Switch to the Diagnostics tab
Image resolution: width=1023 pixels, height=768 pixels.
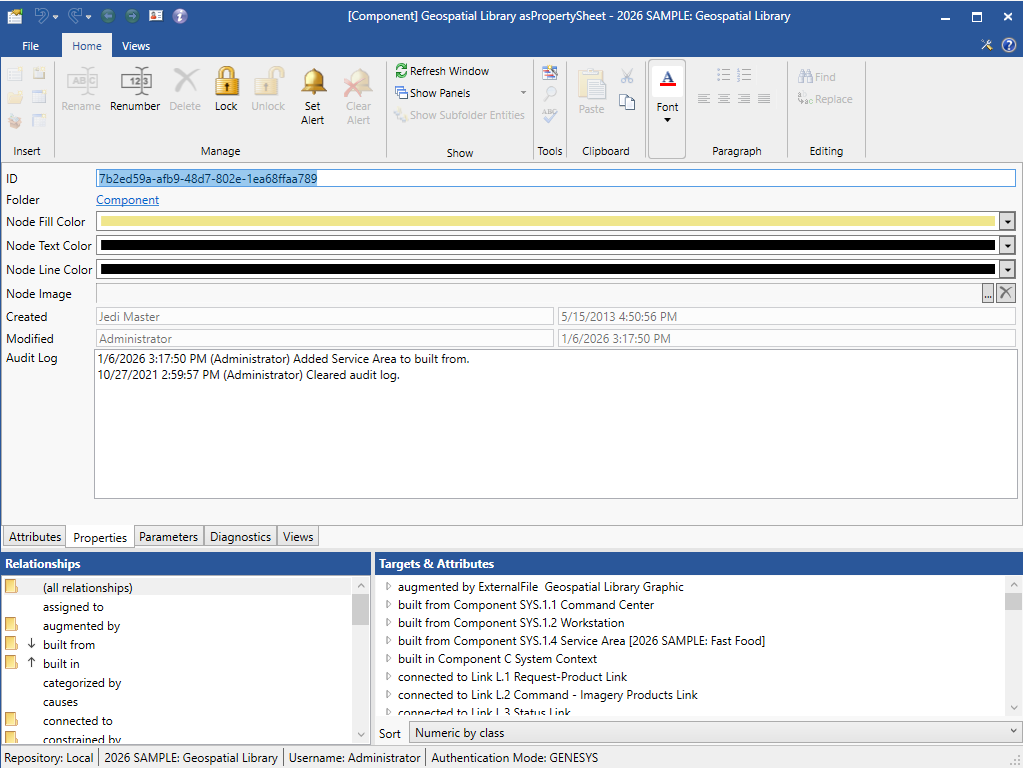[x=240, y=537]
